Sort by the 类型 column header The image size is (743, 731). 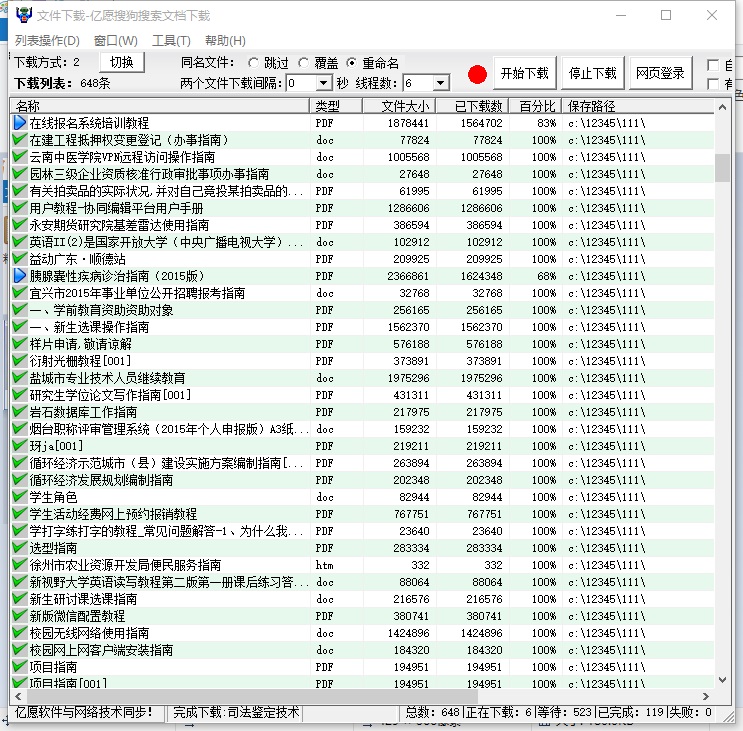(x=336, y=106)
